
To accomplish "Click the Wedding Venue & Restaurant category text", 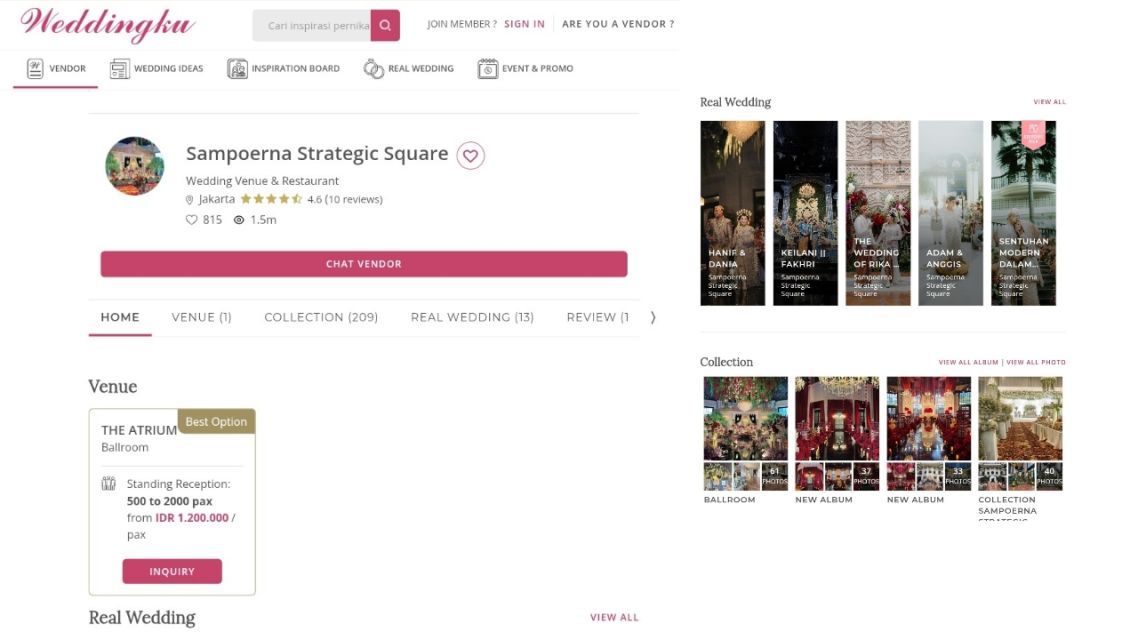I will (x=262, y=181).
